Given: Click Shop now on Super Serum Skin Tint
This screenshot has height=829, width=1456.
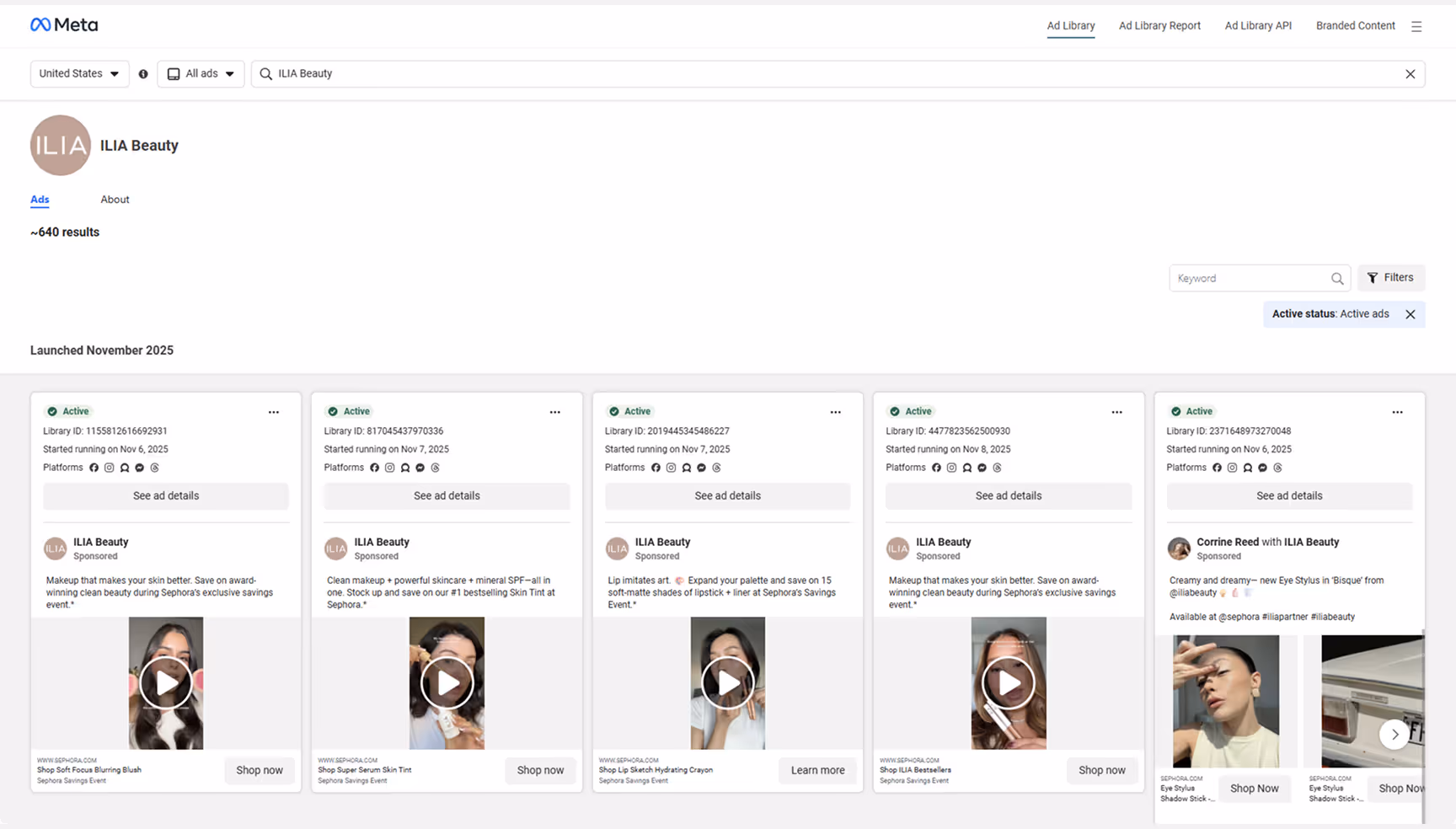Looking at the screenshot, I should (x=540, y=770).
